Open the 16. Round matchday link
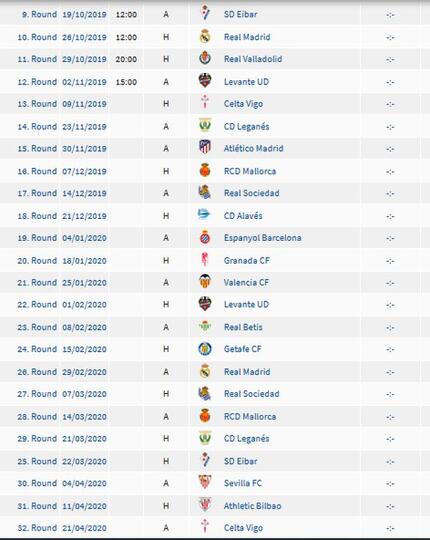Screen dimensions: 430x540 37,171
